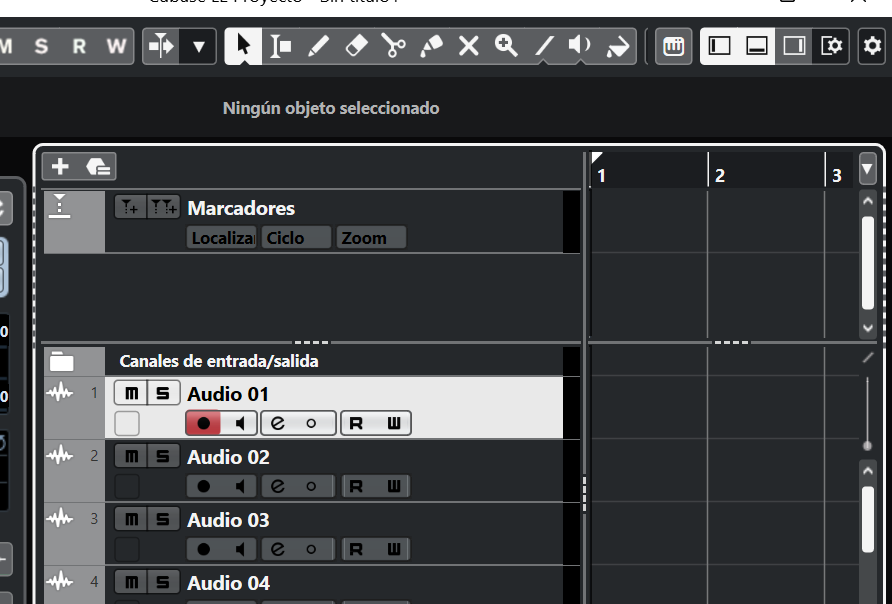Select the Object Selection arrow tool
The image size is (892, 604).
(x=243, y=46)
